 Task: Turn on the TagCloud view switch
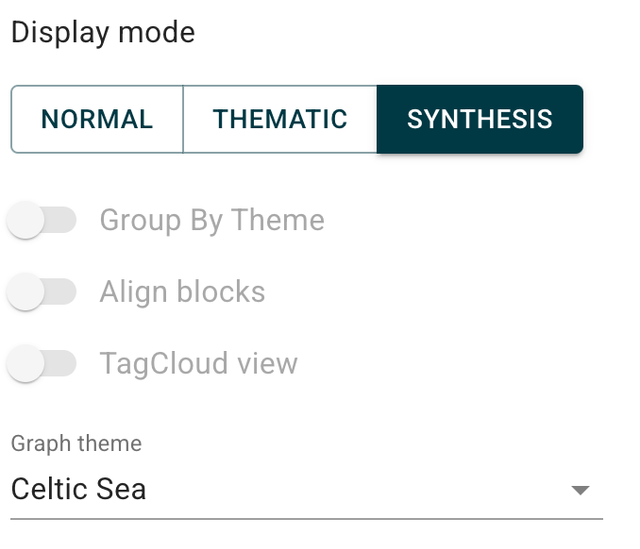click(42, 364)
